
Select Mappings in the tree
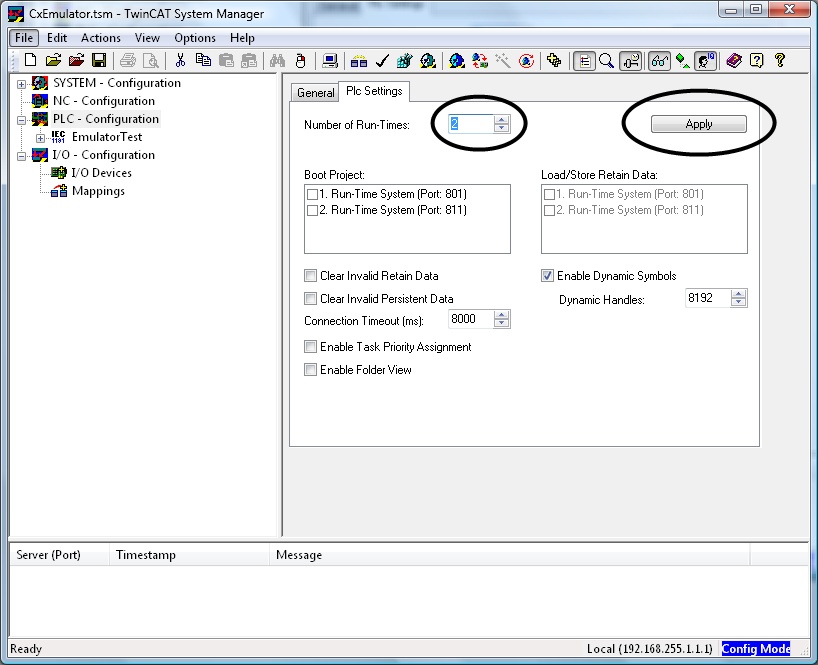[98, 191]
